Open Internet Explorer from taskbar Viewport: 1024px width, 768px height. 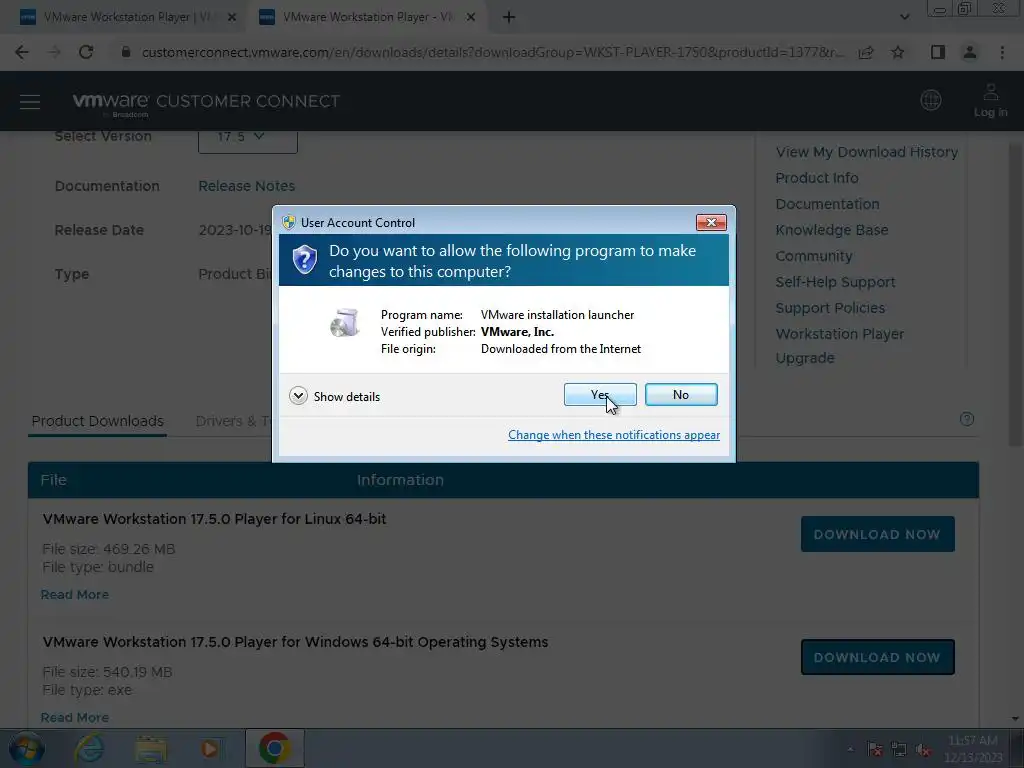pos(89,749)
